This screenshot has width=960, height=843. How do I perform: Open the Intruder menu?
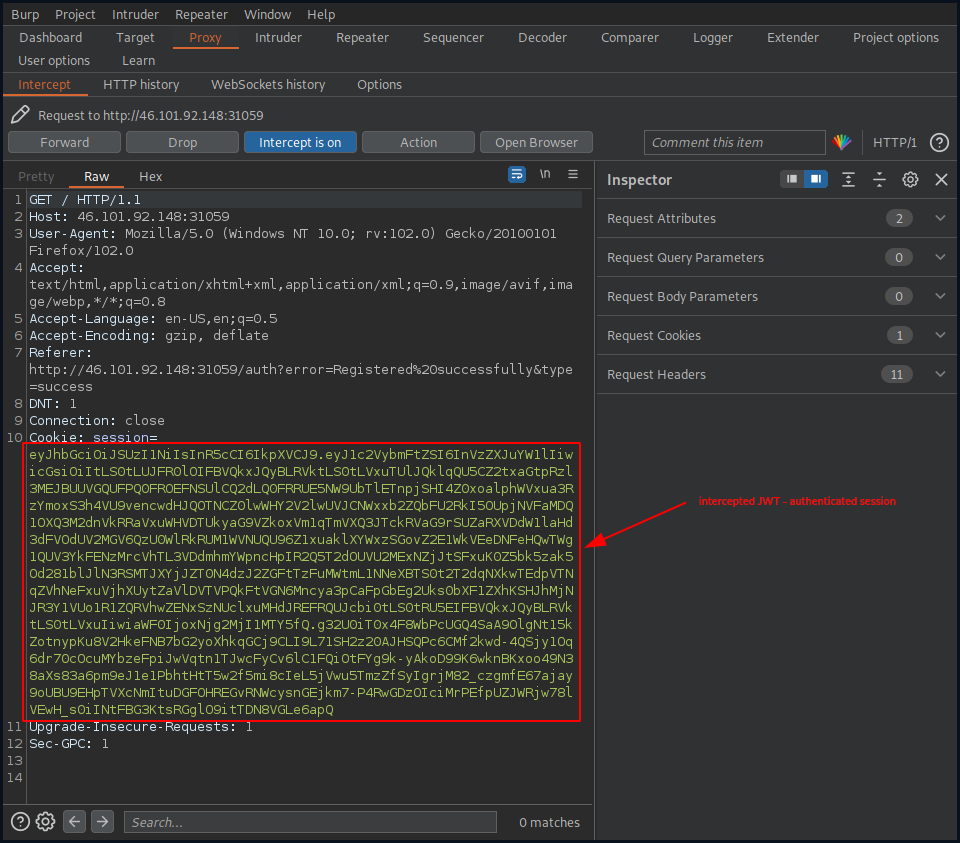coord(135,14)
